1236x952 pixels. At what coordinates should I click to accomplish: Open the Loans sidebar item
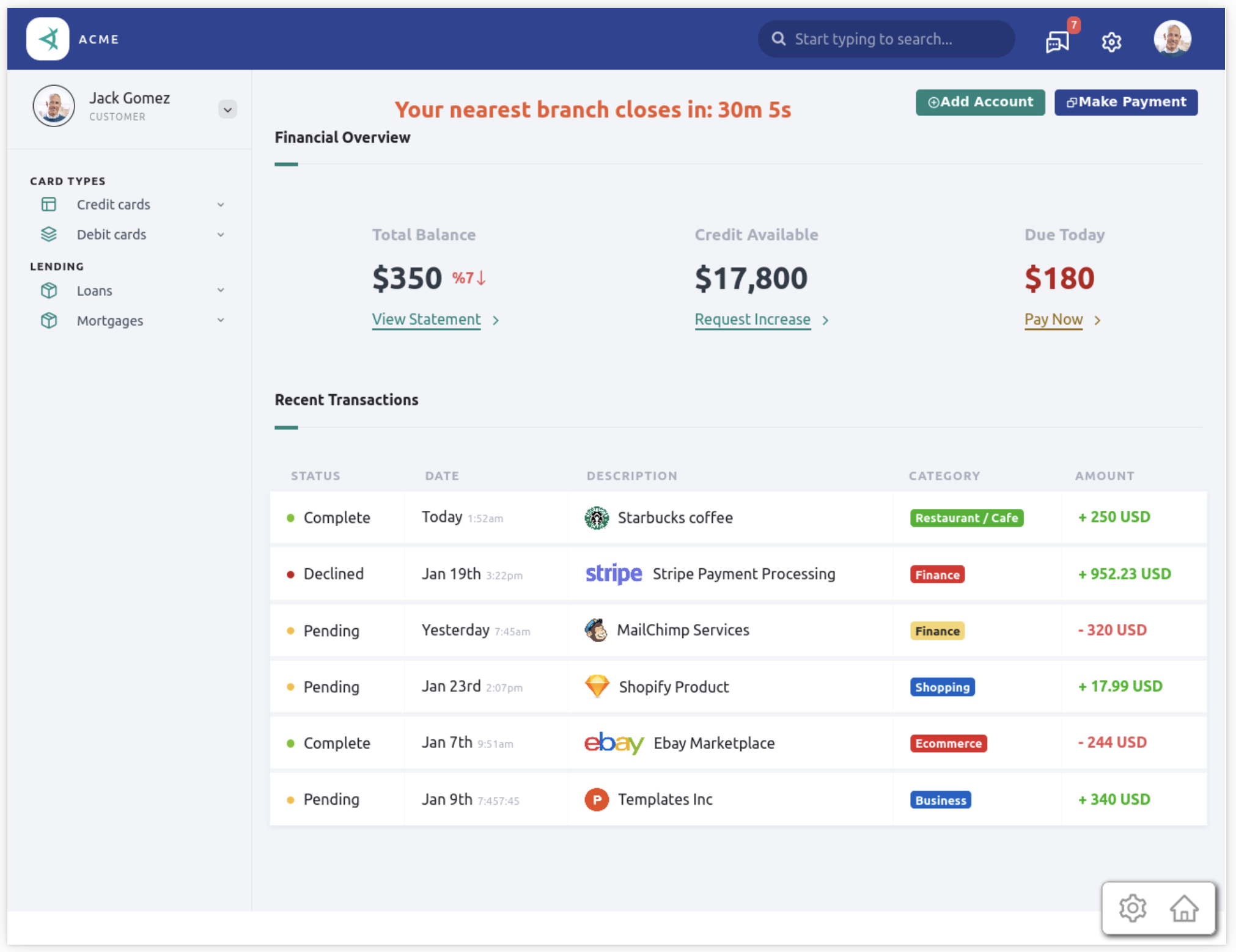[x=95, y=291]
